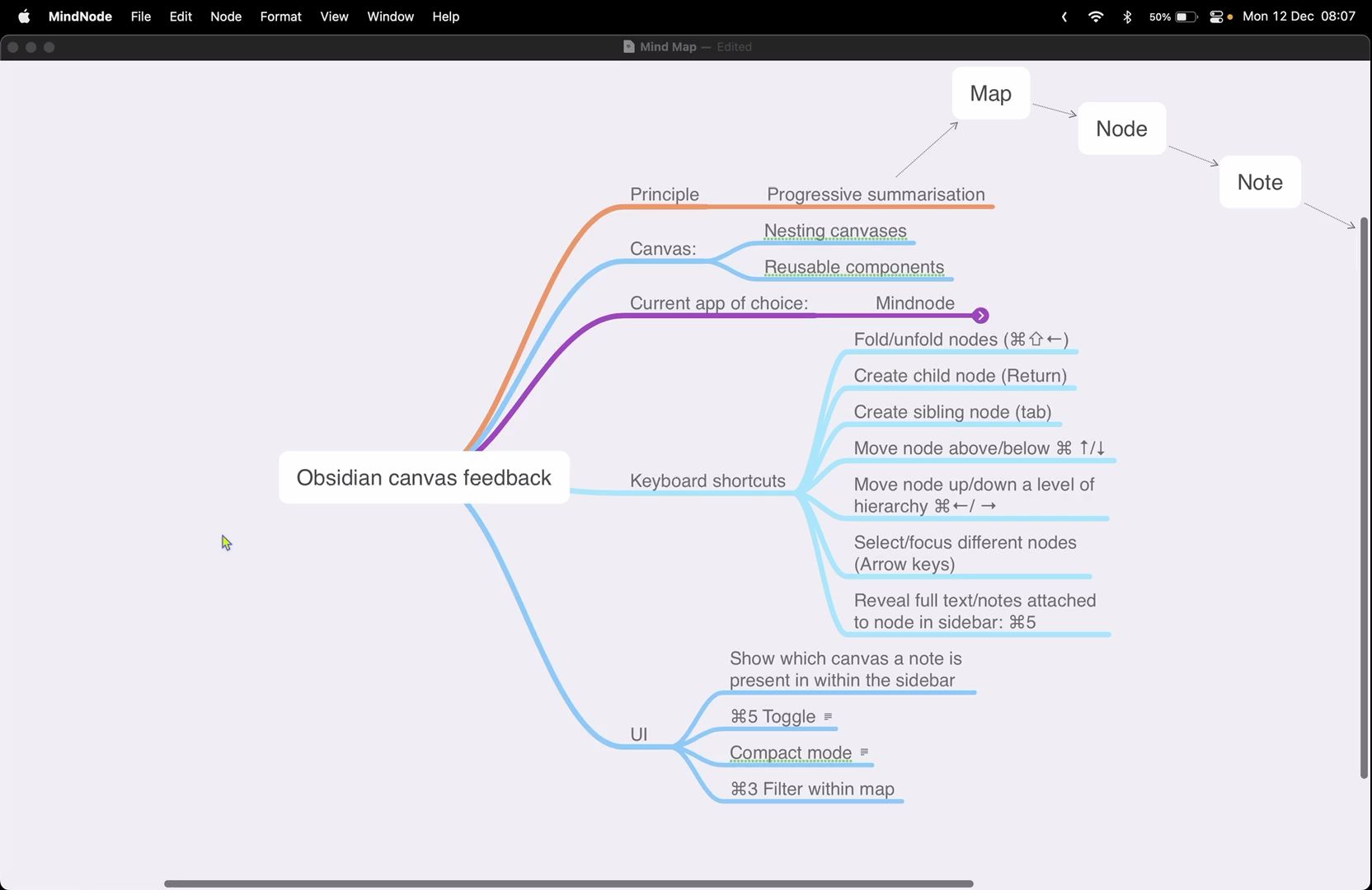Open the Node menu
Screen dimensions: 1372x890
[226, 16]
